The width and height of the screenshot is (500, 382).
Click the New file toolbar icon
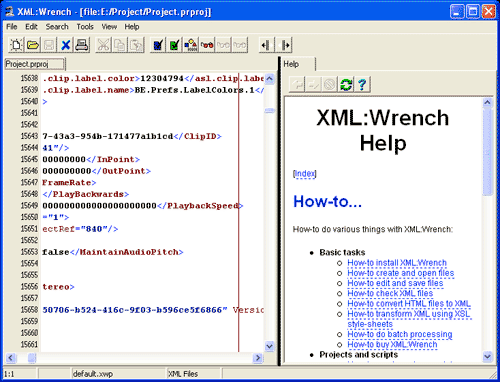(16, 45)
